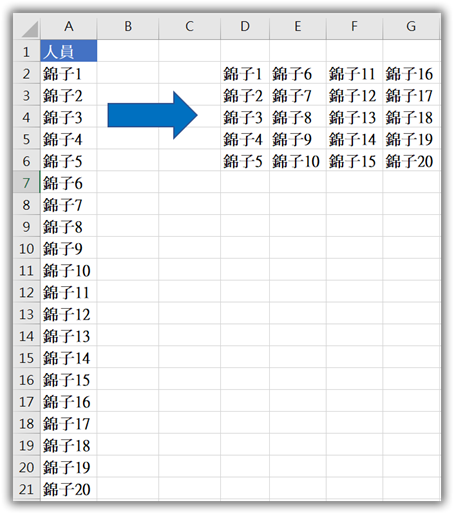The height and width of the screenshot is (514, 454).
Task: Select column D header
Action: tap(245, 26)
